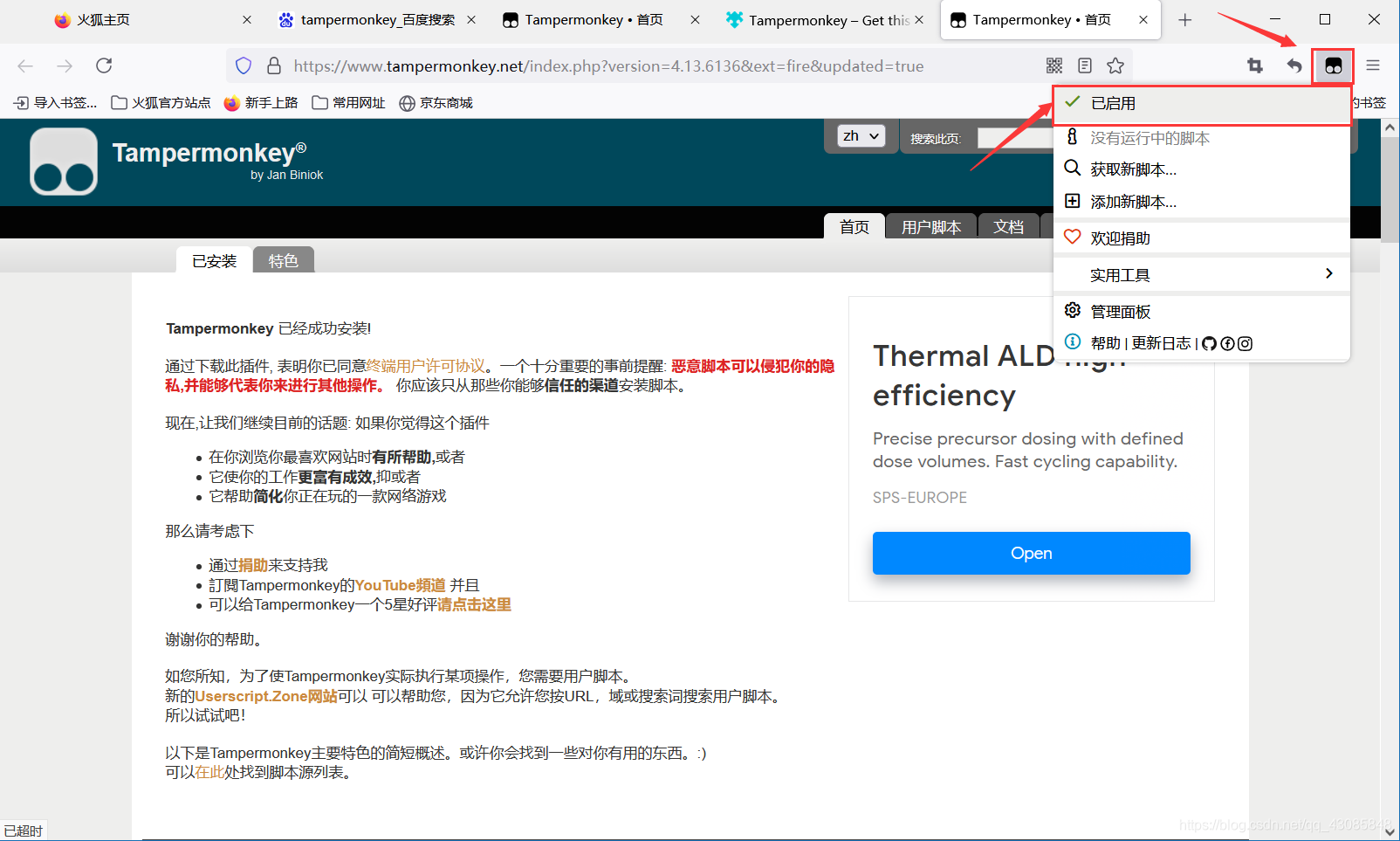
Task: Open the 新手上路 bookmark
Action: pyautogui.click(x=261, y=103)
